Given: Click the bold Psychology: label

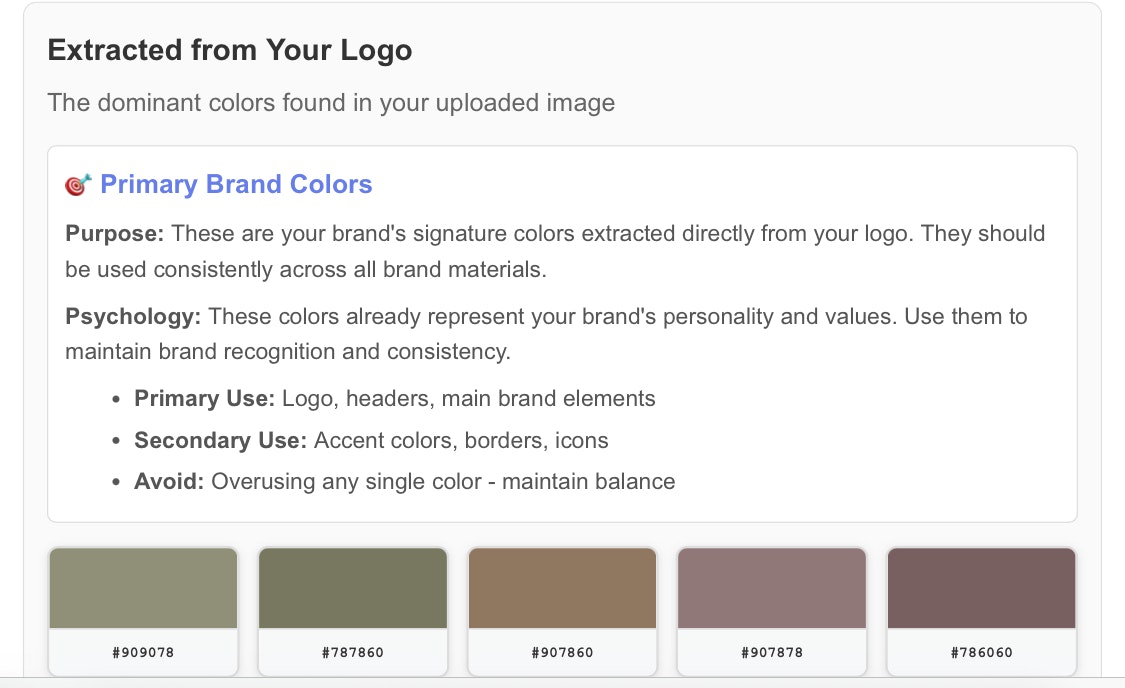Looking at the screenshot, I should (x=133, y=316).
